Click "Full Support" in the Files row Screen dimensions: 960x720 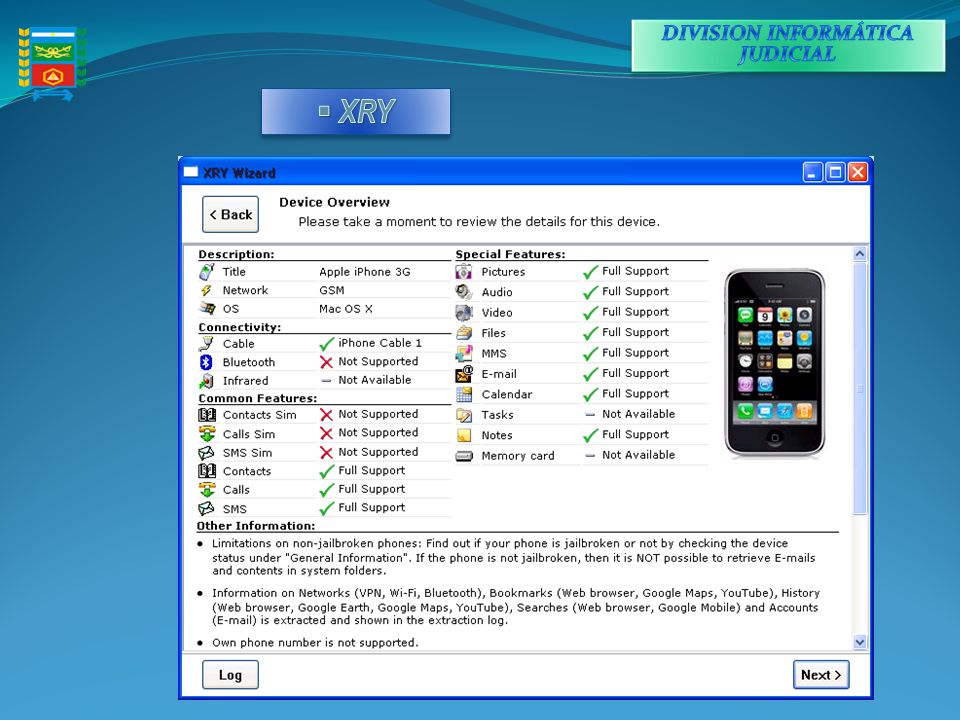pos(635,332)
